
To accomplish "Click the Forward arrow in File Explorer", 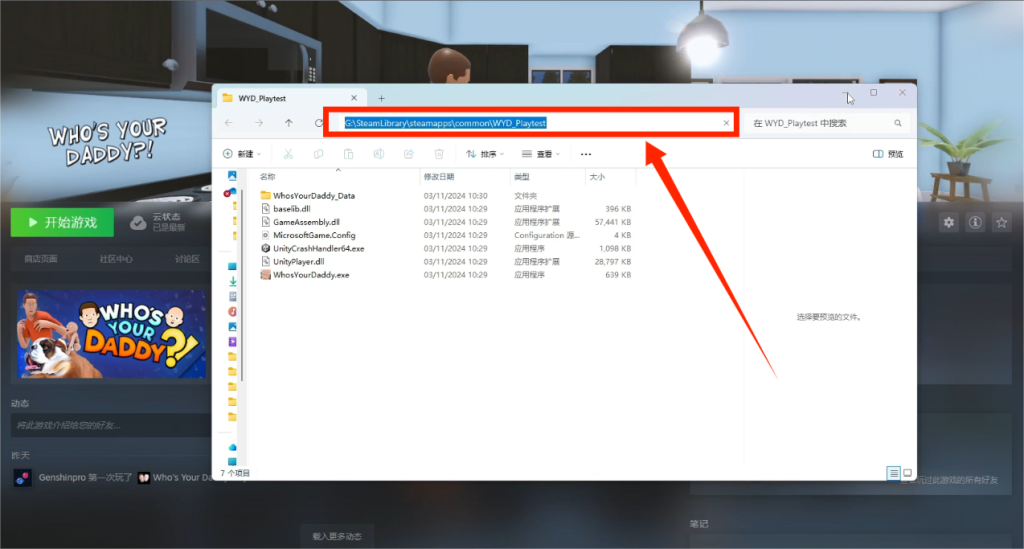I will (259, 123).
